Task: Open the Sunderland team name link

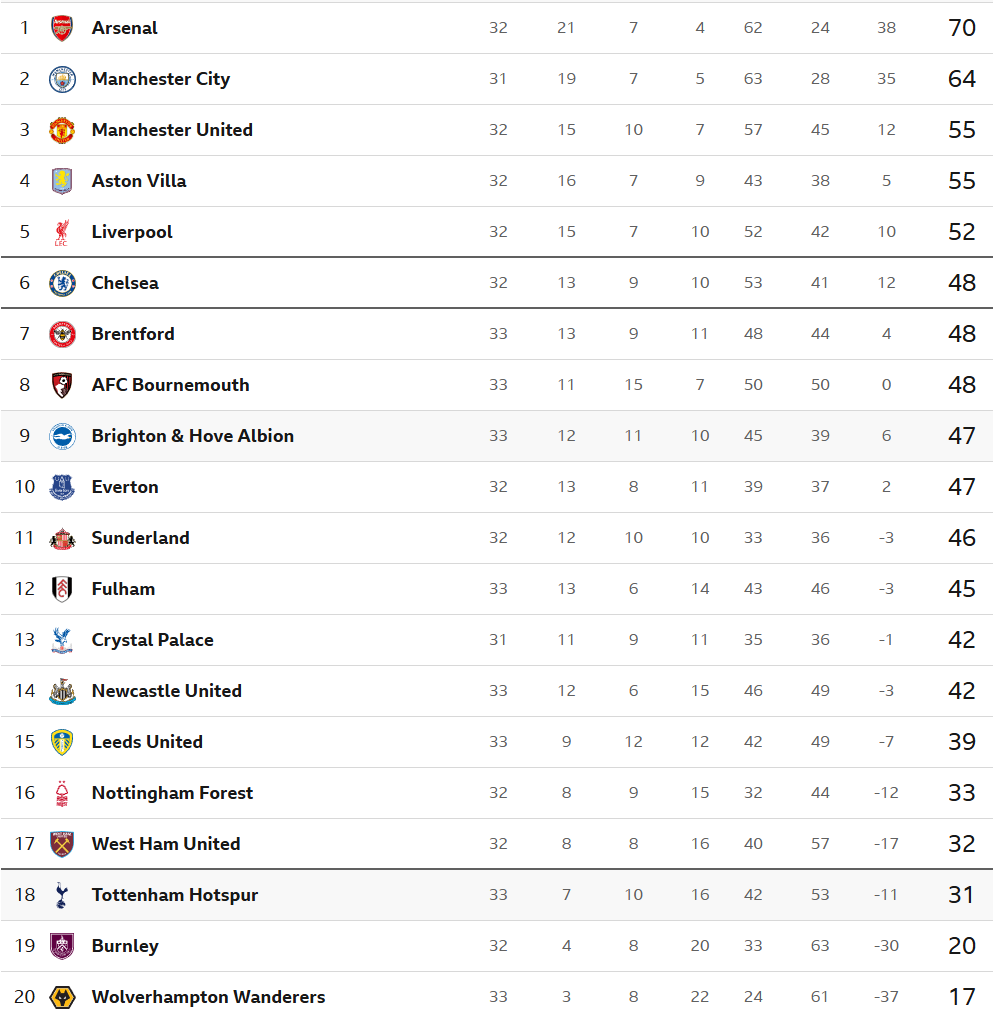Action: coord(140,538)
